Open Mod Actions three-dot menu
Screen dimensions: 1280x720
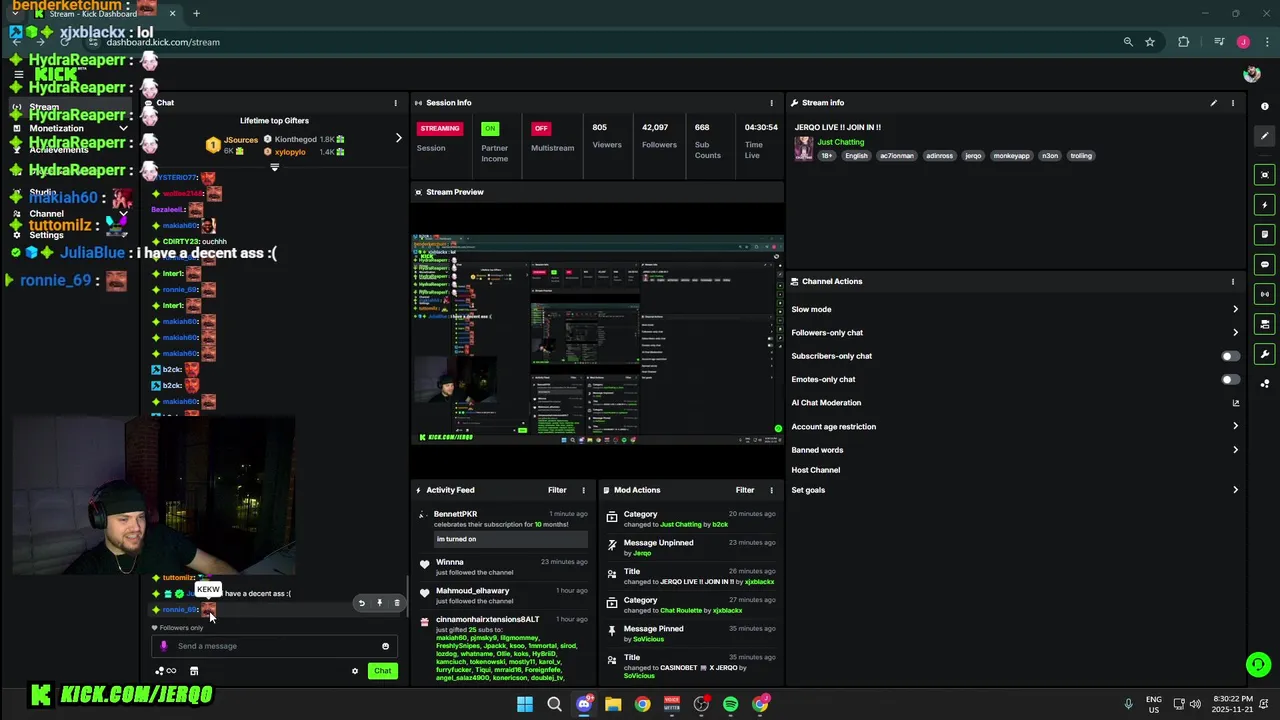tap(771, 490)
